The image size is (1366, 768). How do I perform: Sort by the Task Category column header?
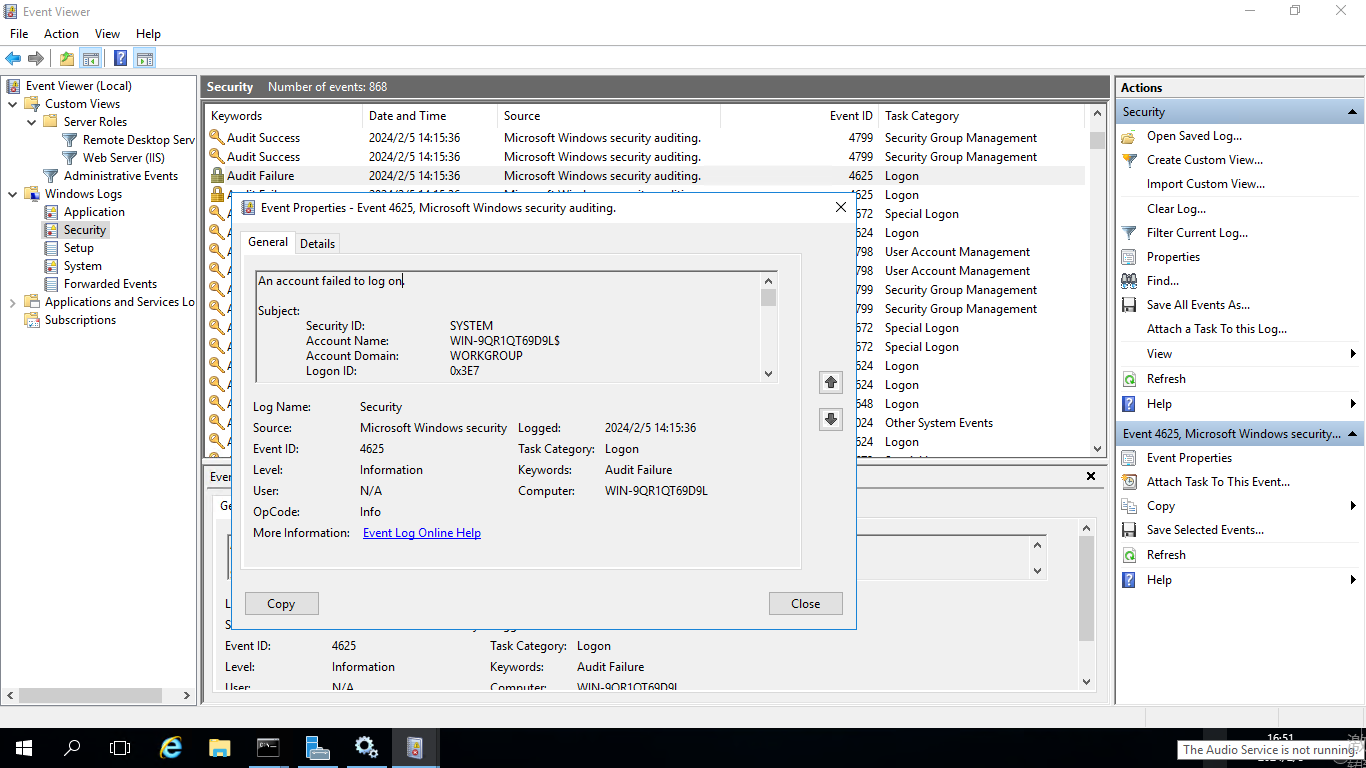[x=980, y=116]
